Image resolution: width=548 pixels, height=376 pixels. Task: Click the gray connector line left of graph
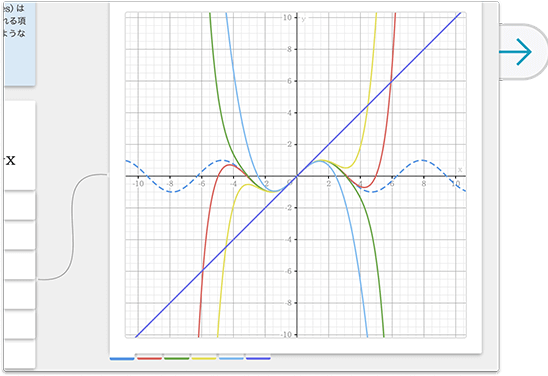coord(73,227)
